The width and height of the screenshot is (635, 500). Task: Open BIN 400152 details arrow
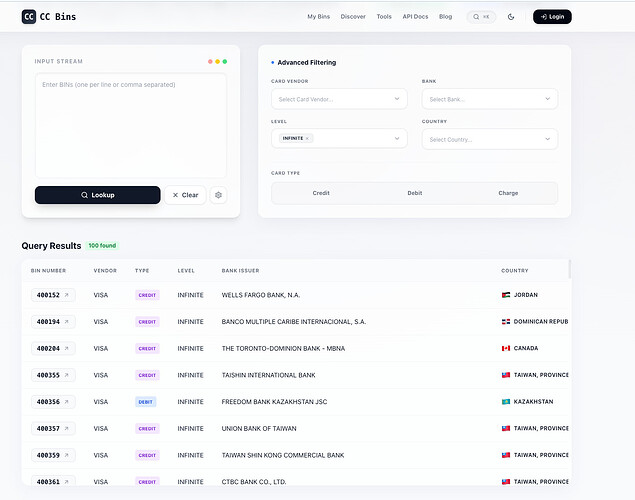[67, 295]
